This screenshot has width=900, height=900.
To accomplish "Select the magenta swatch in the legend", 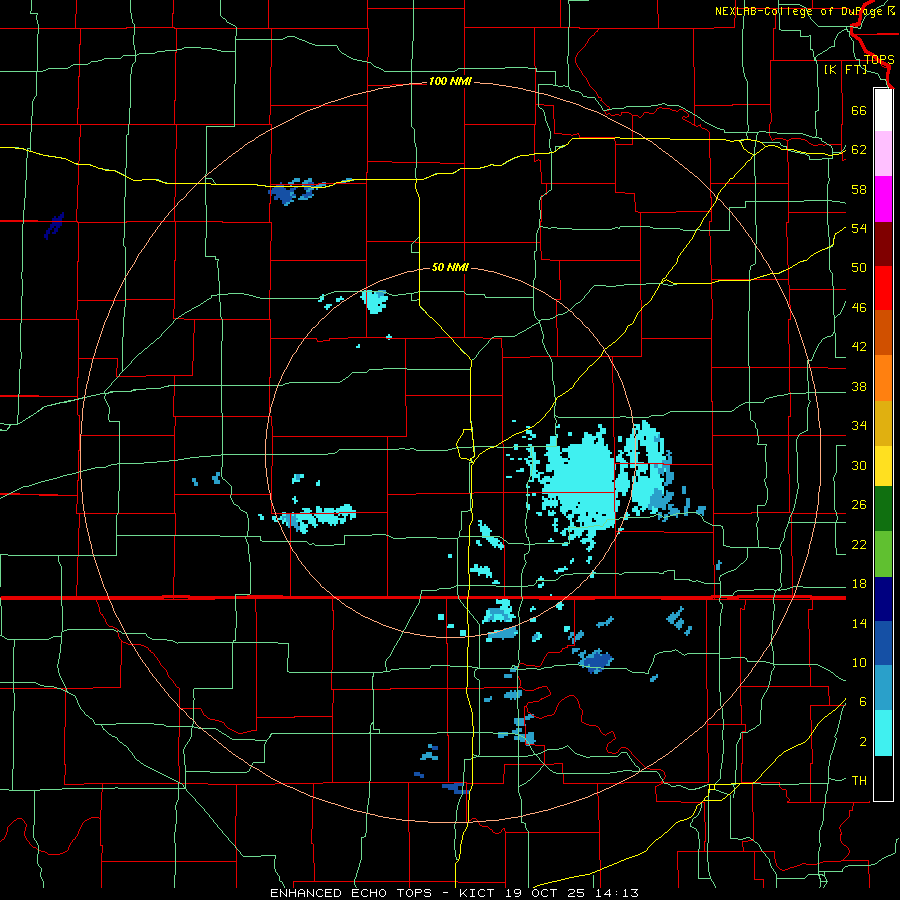I will coord(883,199).
